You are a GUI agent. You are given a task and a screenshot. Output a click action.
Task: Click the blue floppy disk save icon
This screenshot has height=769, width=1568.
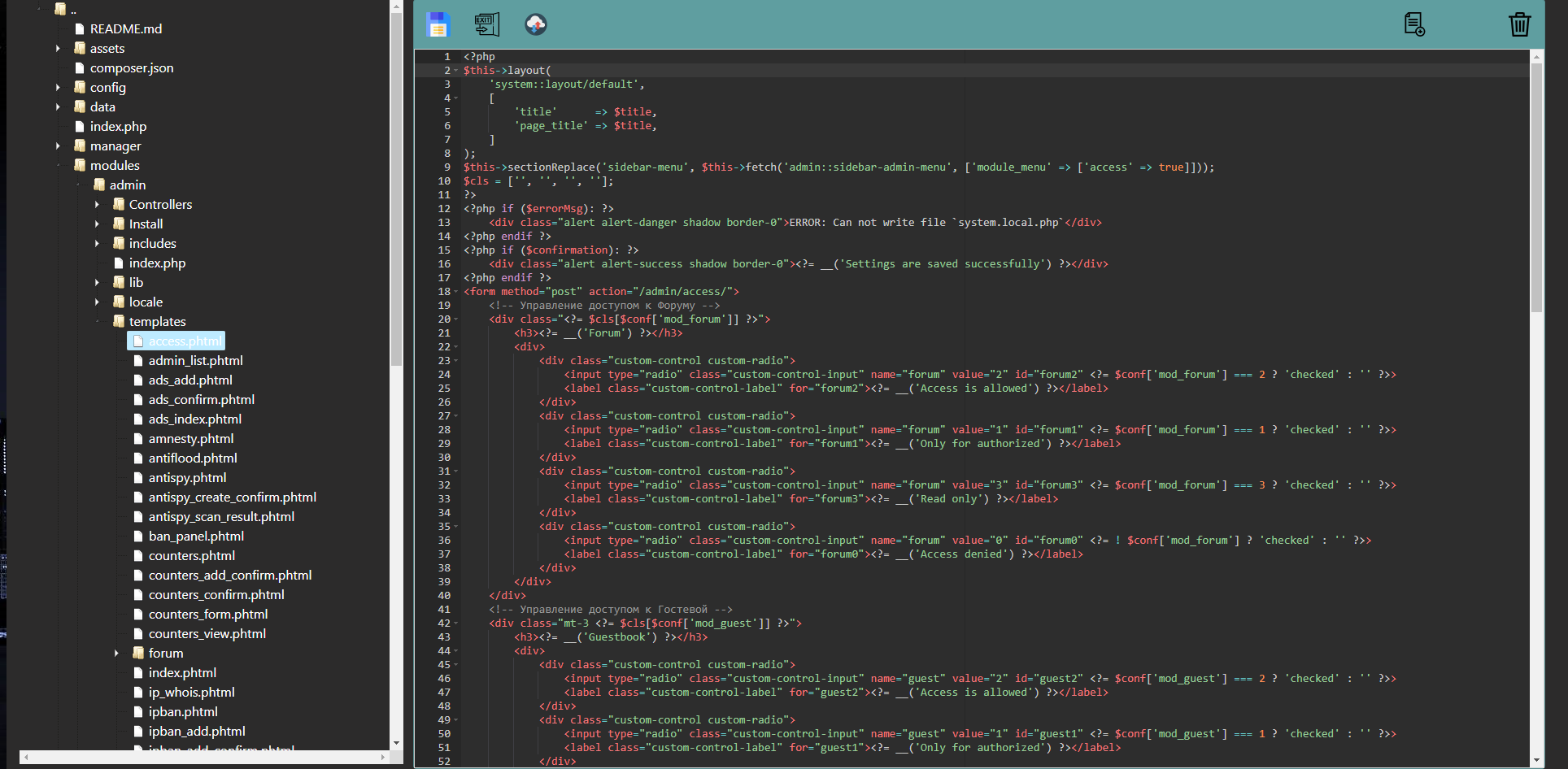tap(438, 24)
